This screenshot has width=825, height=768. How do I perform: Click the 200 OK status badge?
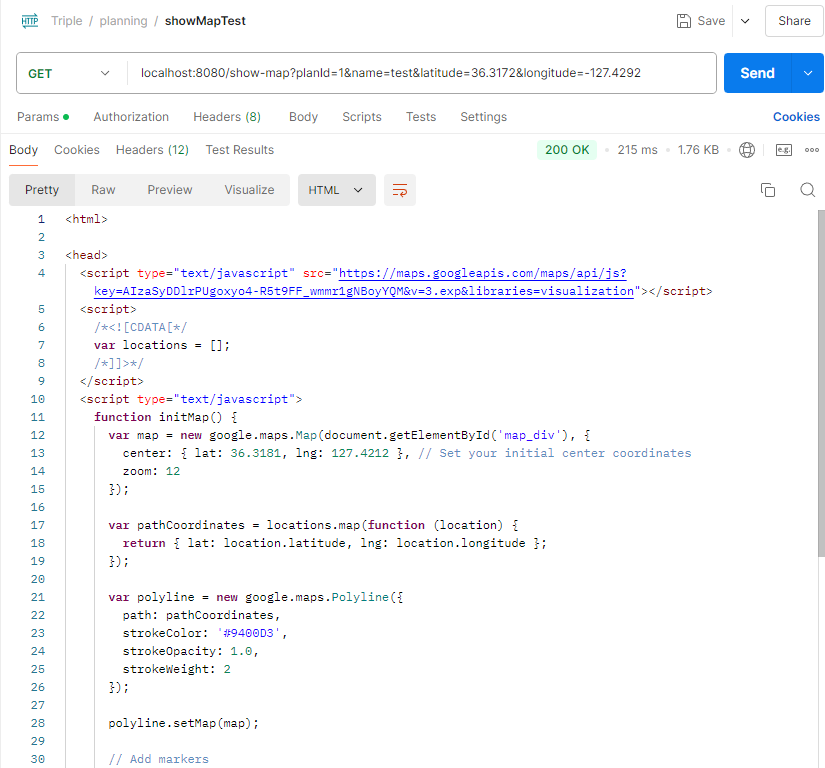pos(567,150)
